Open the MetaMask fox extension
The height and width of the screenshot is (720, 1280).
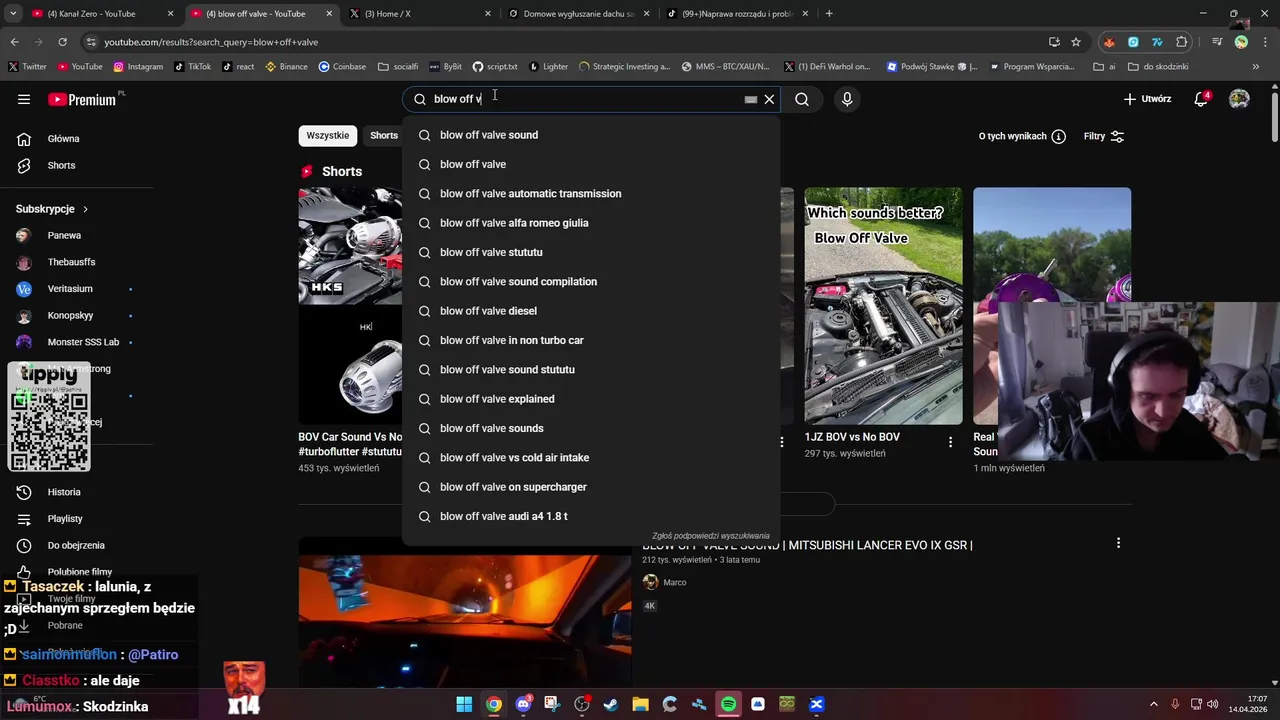coord(1109,42)
